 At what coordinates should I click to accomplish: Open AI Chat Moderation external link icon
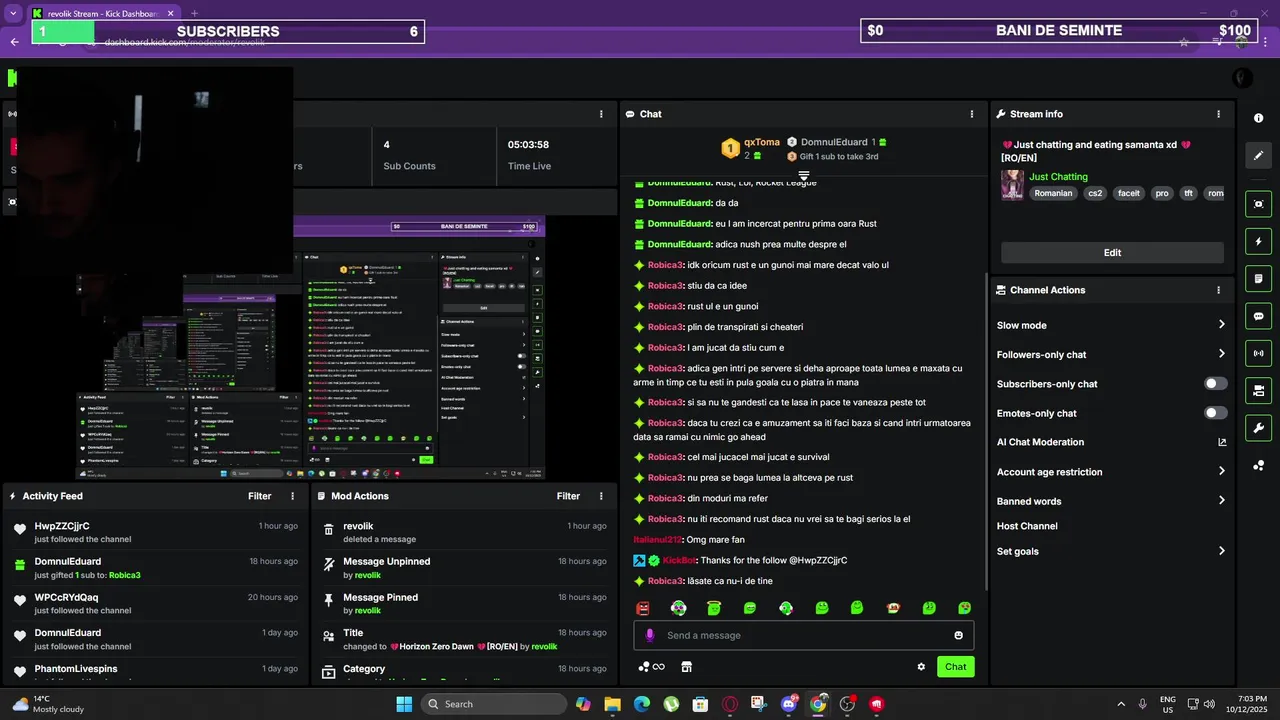[1222, 442]
